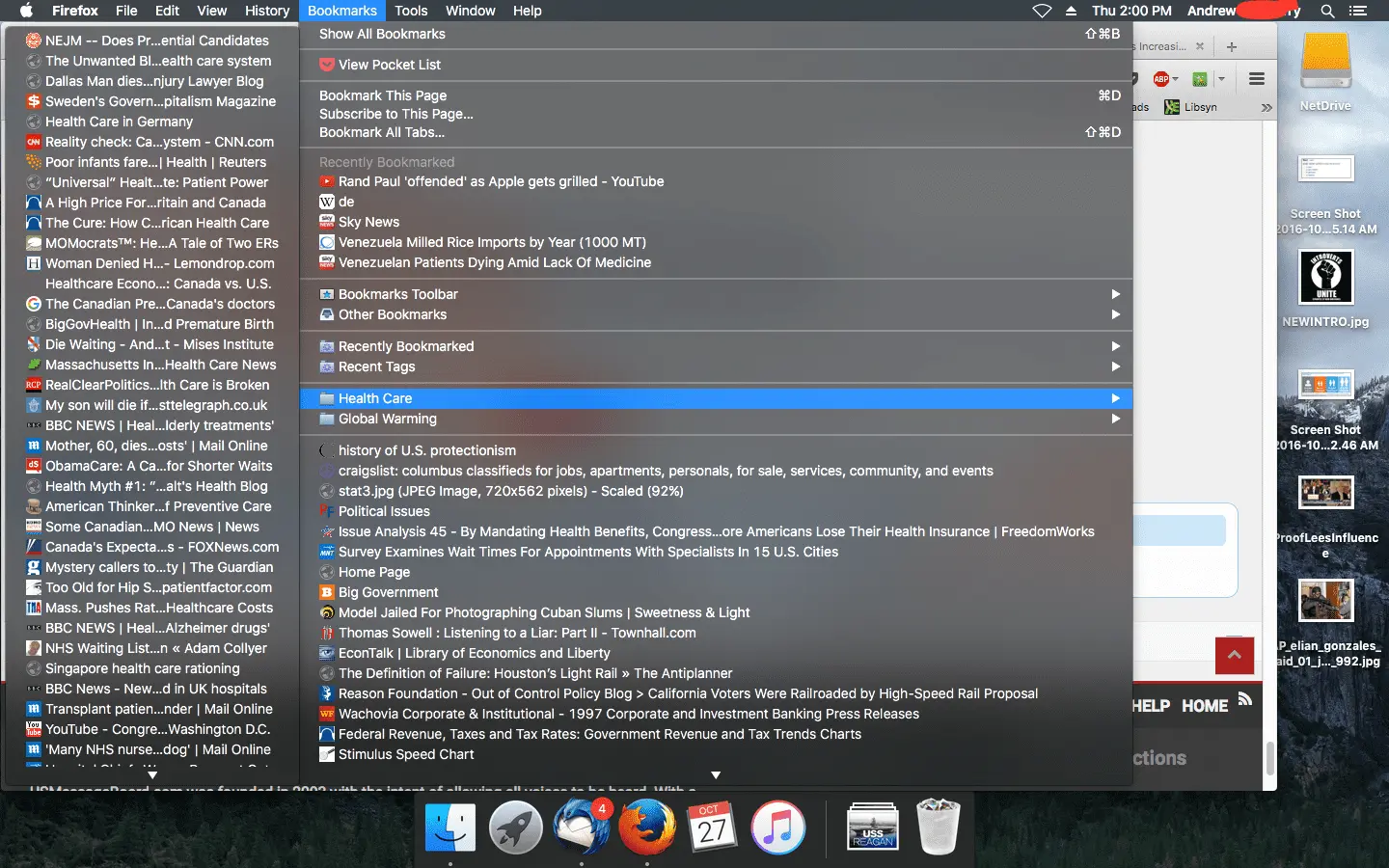Choose Show All Bookmarks
The image size is (1389, 868).
click(382, 34)
